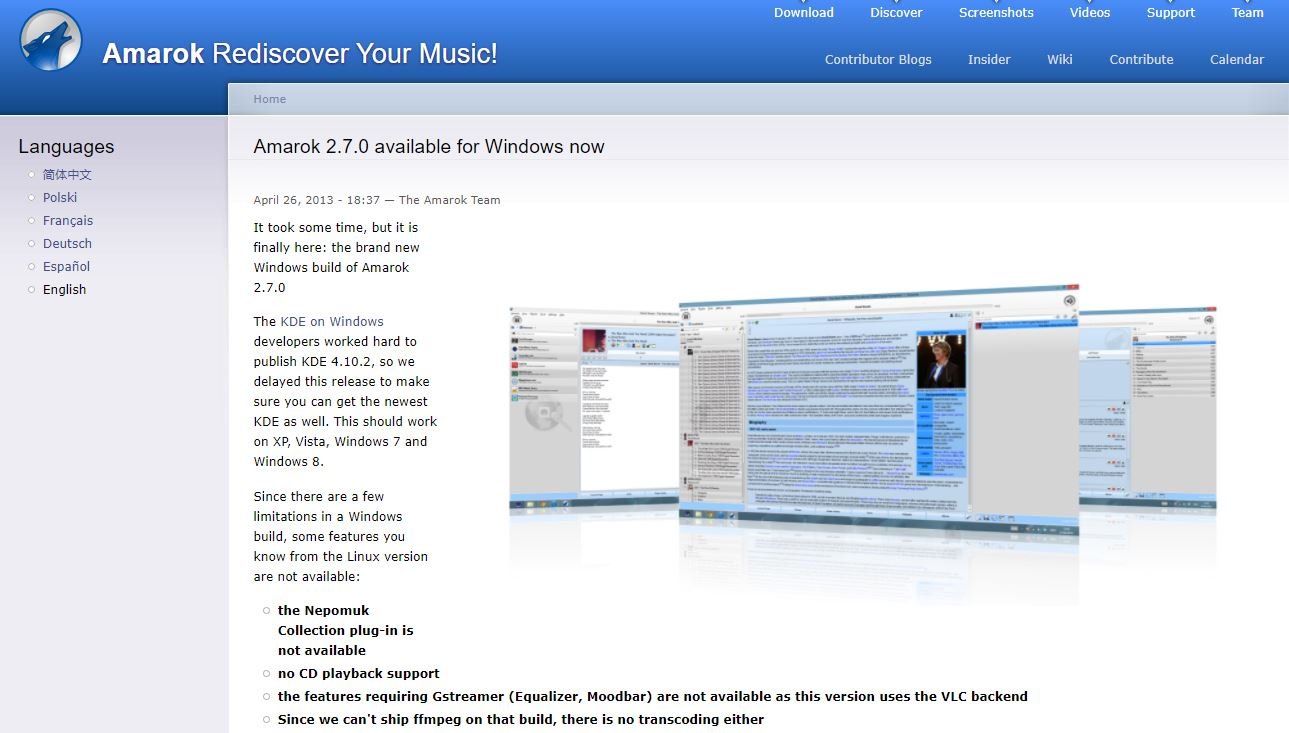Switch language to Español
The image size is (1289, 733).
pos(66,266)
